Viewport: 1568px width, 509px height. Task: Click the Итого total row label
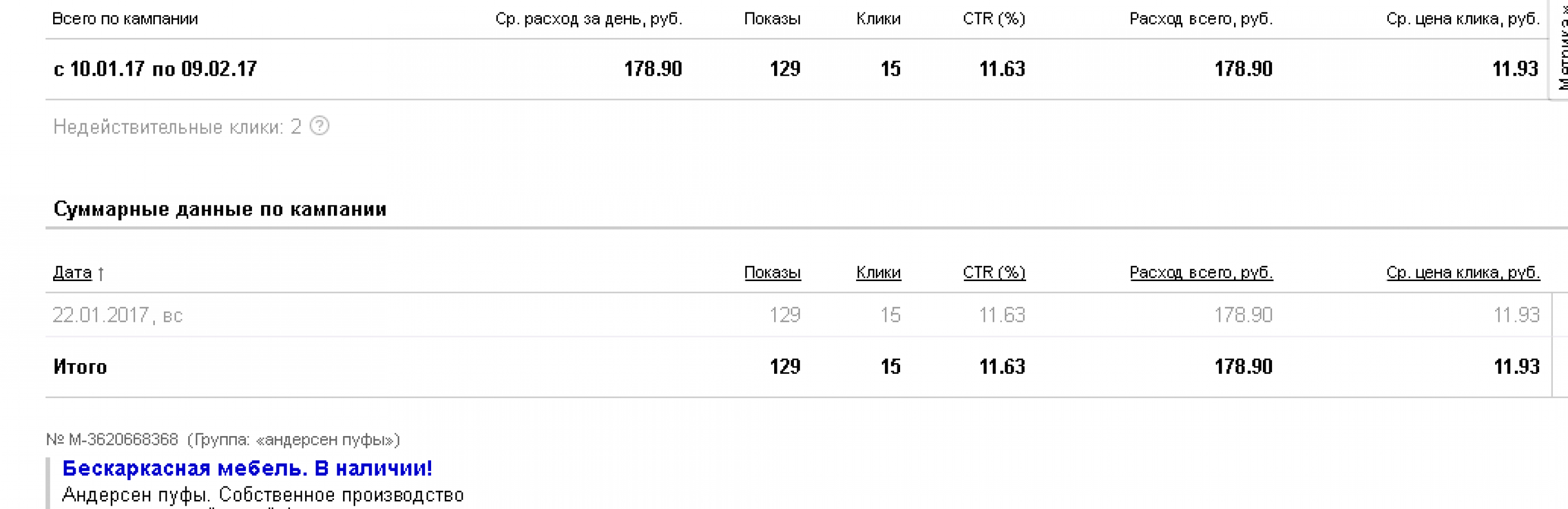point(80,366)
